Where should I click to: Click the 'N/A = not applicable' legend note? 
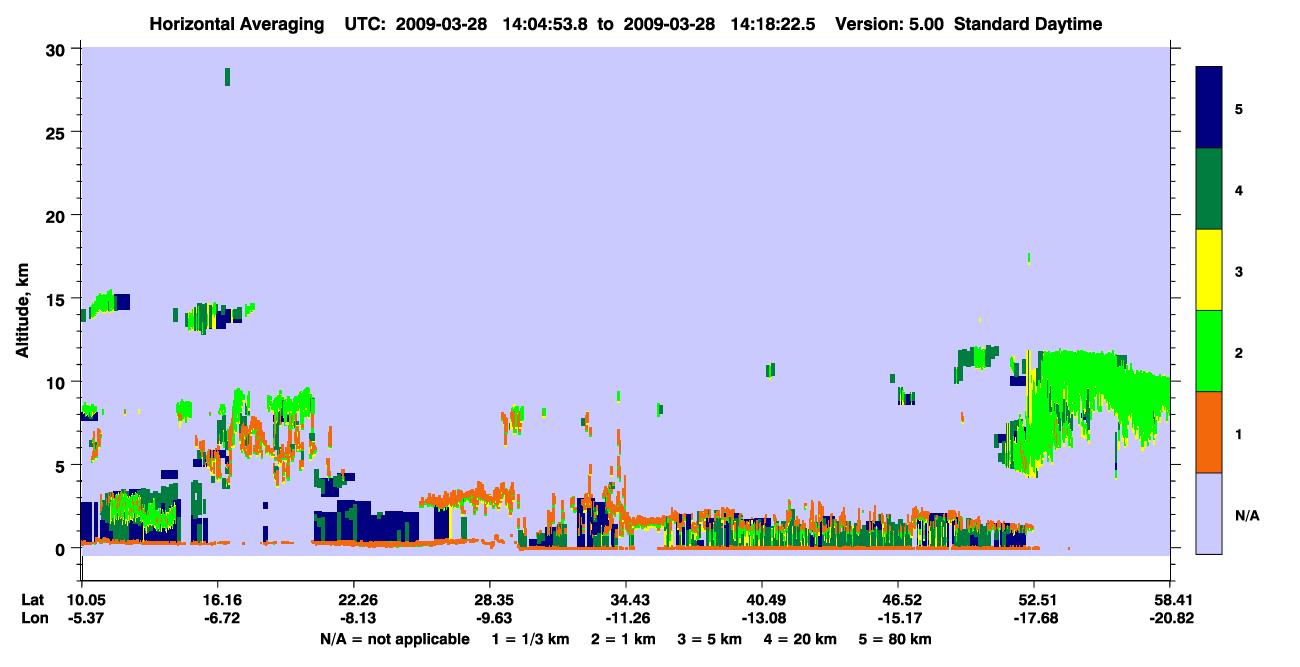pyautogui.click(x=394, y=639)
